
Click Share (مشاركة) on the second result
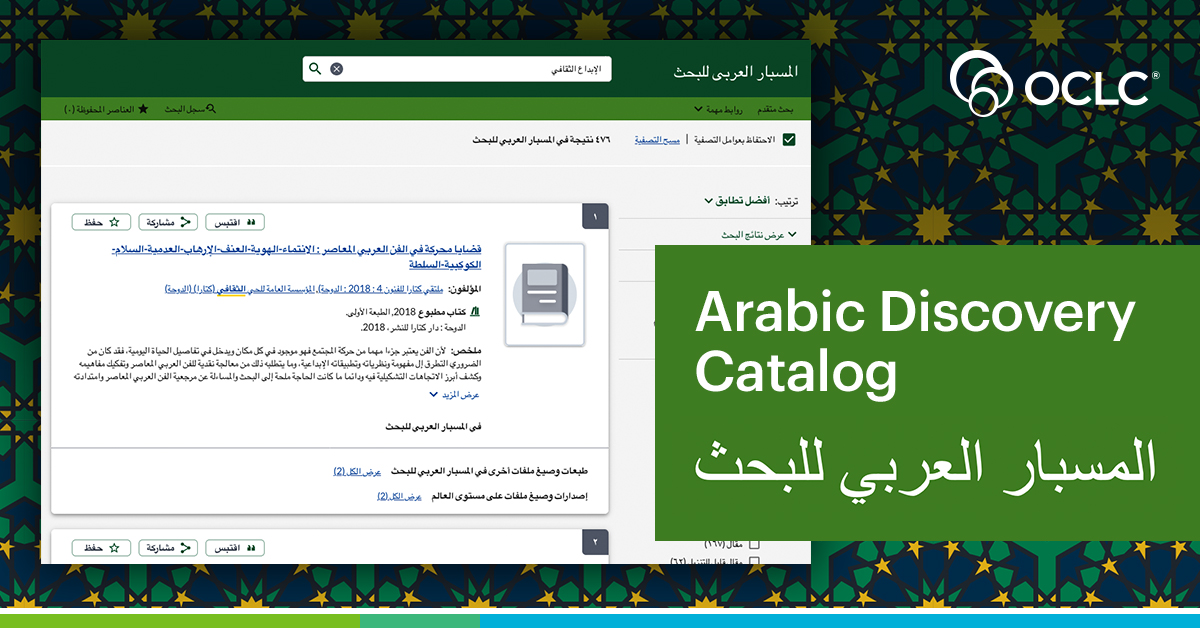click(x=168, y=548)
